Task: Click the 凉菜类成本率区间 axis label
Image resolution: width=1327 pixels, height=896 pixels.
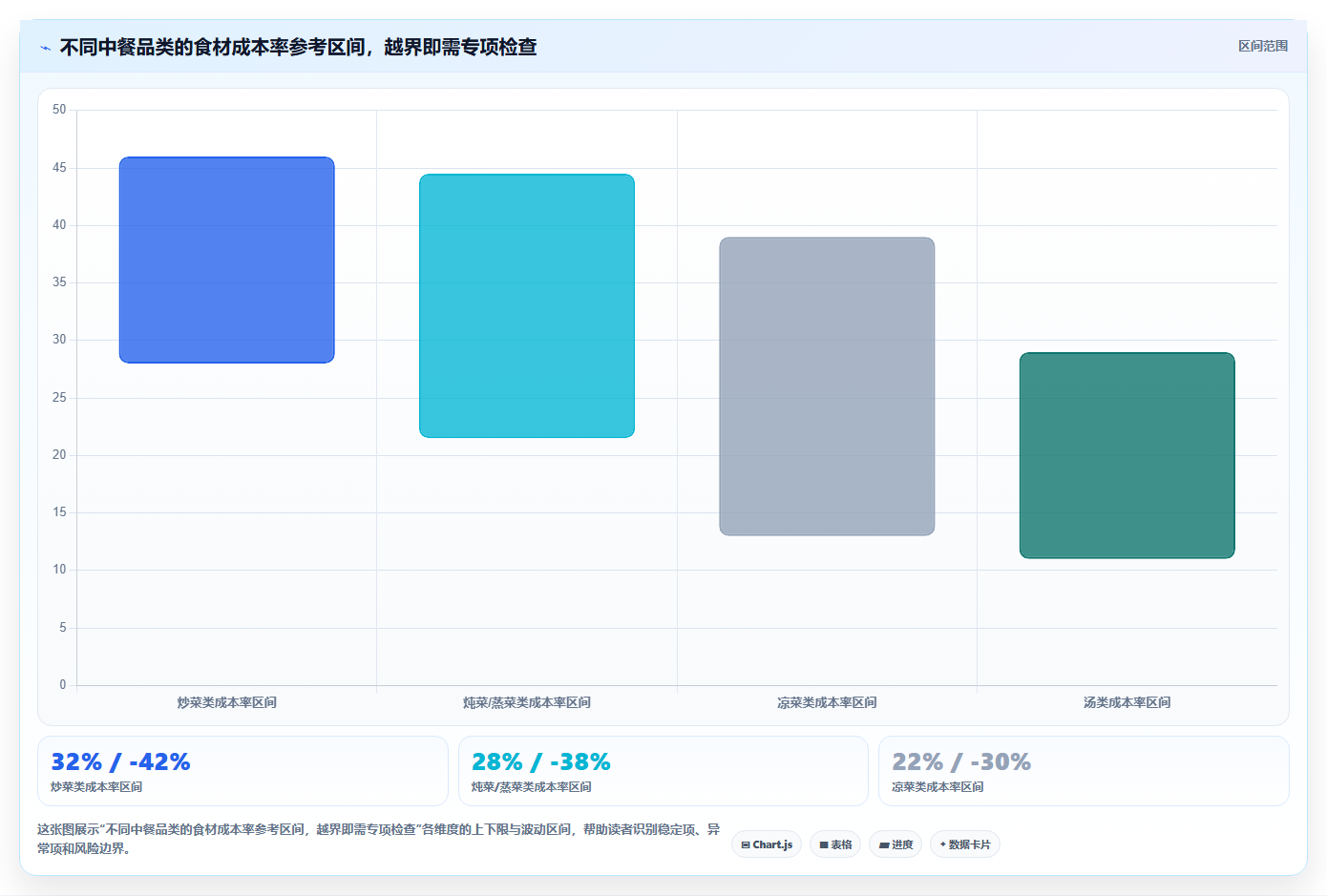Action: point(827,702)
